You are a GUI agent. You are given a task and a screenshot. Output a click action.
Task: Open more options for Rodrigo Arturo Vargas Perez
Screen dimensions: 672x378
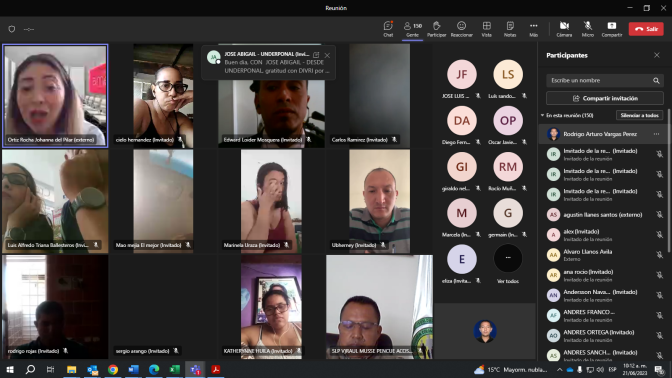coord(656,134)
